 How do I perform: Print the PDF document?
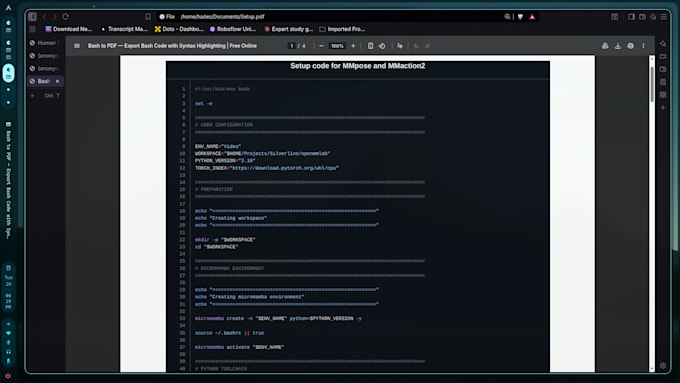631,46
